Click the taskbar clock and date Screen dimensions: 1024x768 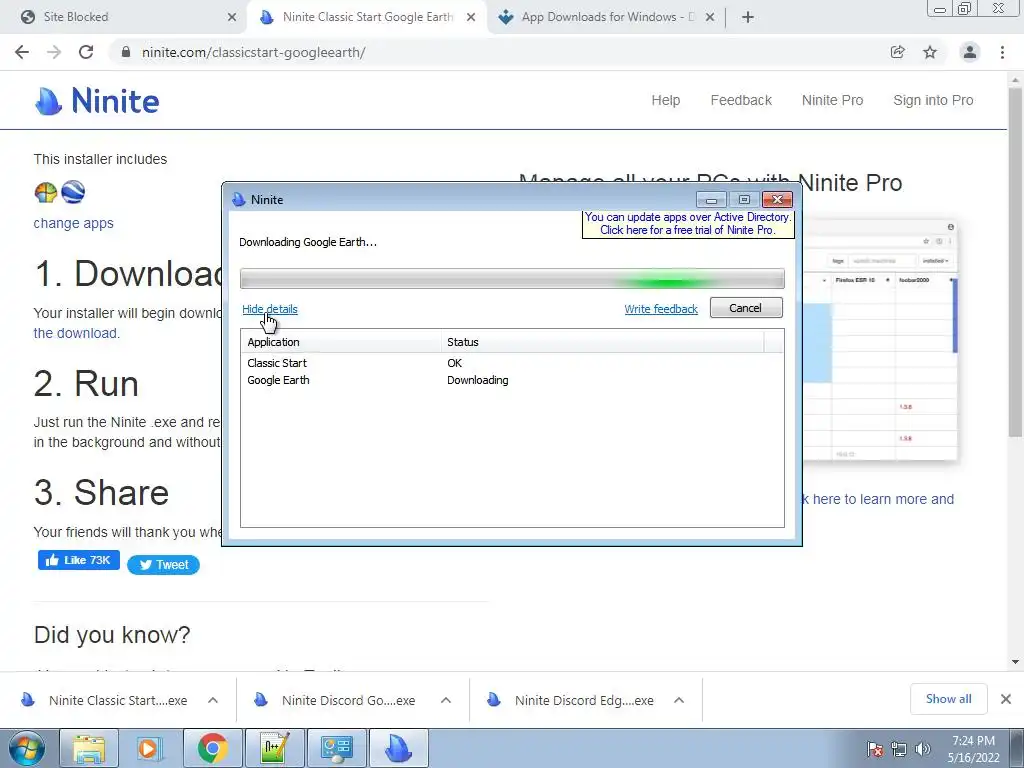pos(973,749)
